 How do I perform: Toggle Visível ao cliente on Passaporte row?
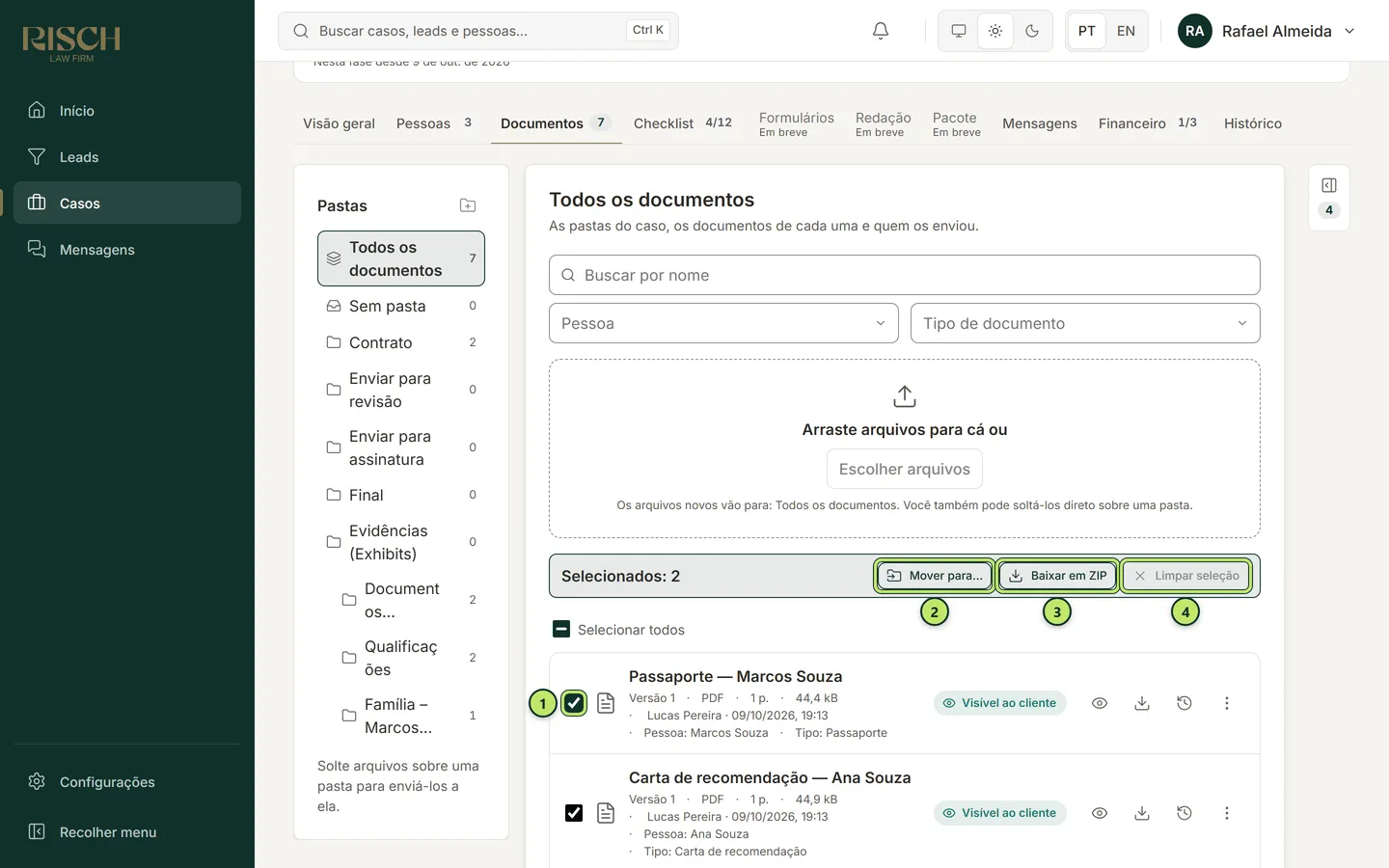click(x=999, y=703)
